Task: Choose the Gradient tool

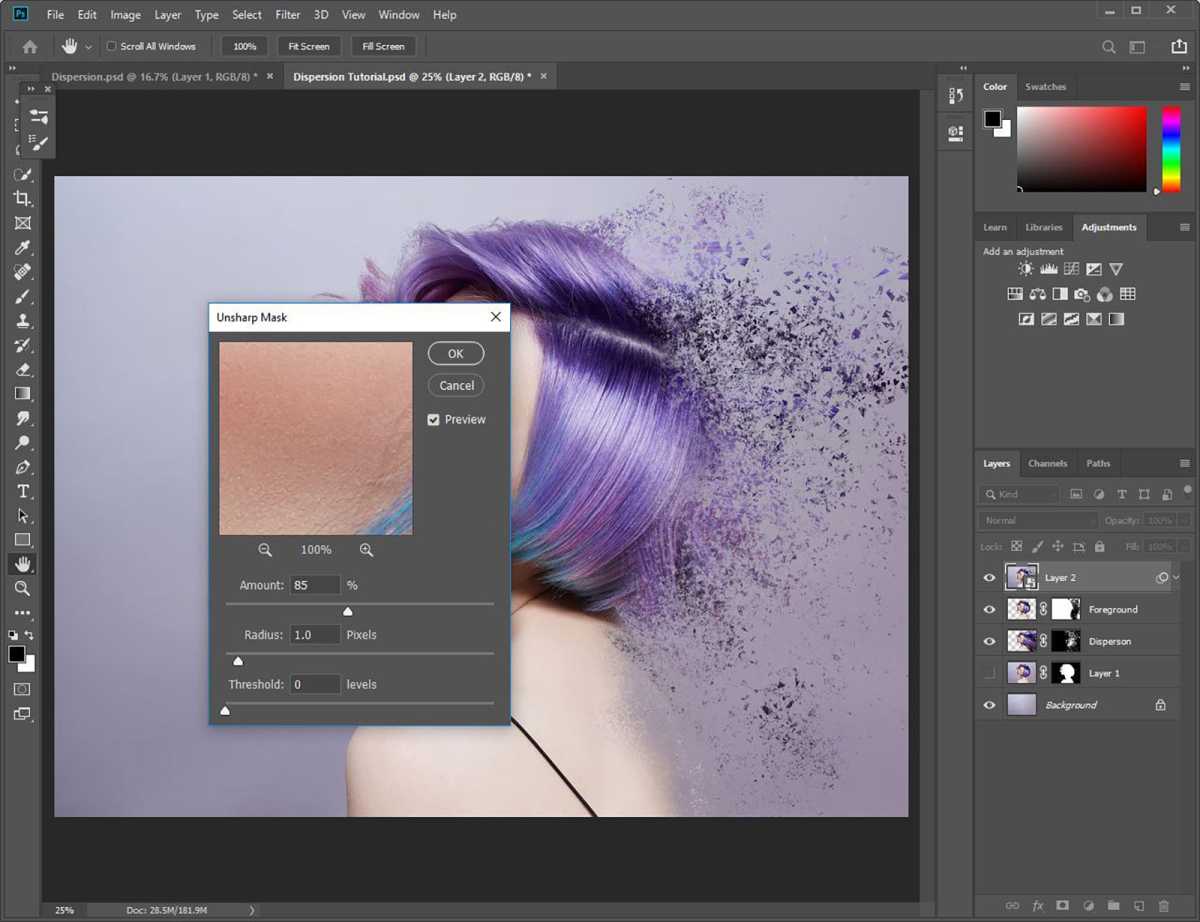Action: 23,393
